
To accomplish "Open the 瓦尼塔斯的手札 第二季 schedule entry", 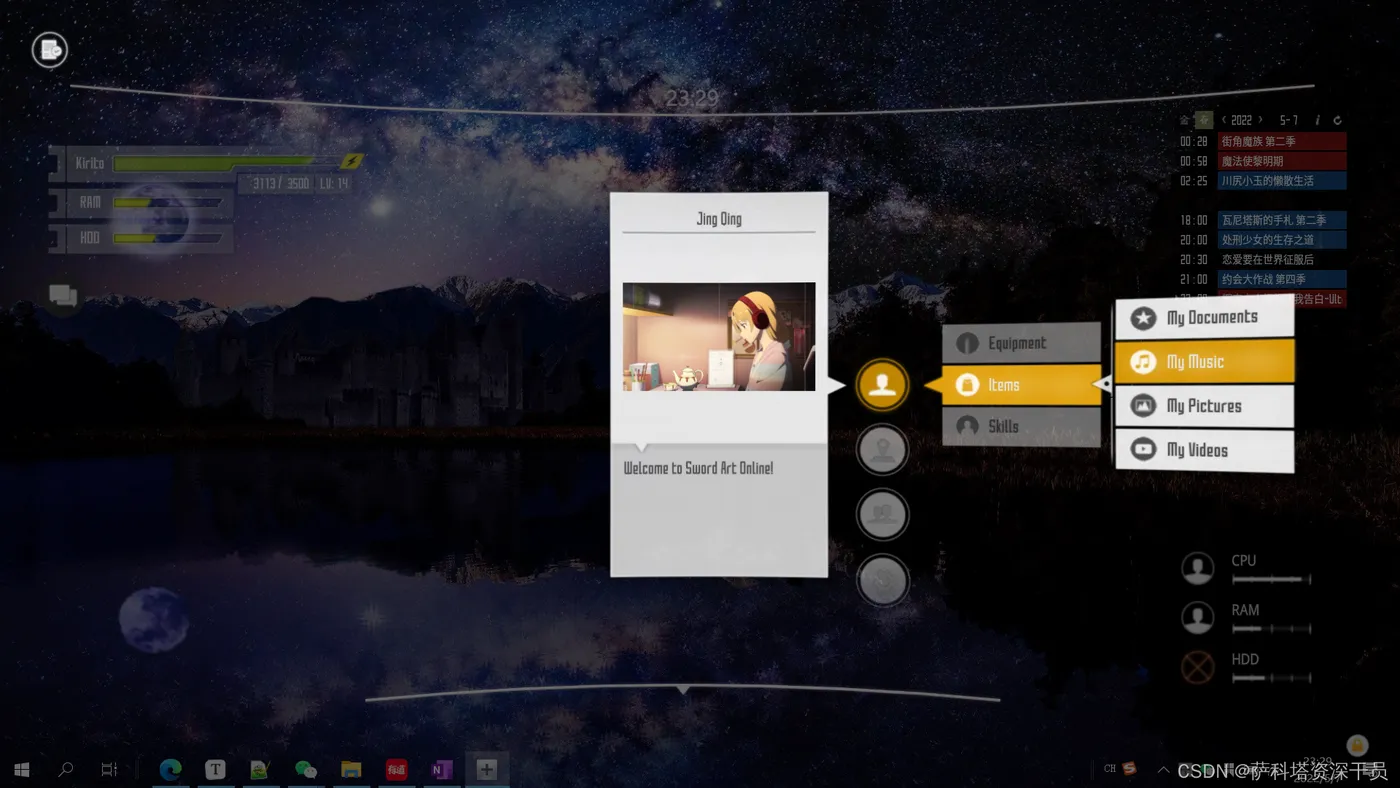I will pos(1282,220).
